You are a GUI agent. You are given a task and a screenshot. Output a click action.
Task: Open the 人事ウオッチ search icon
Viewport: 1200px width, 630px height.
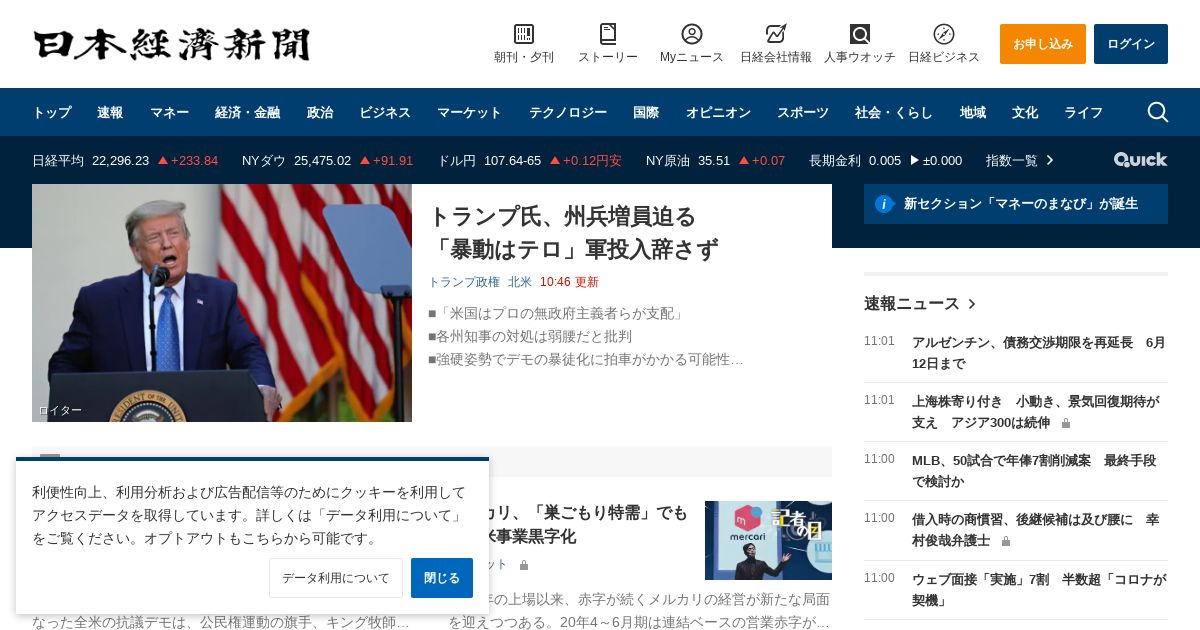coord(860,34)
